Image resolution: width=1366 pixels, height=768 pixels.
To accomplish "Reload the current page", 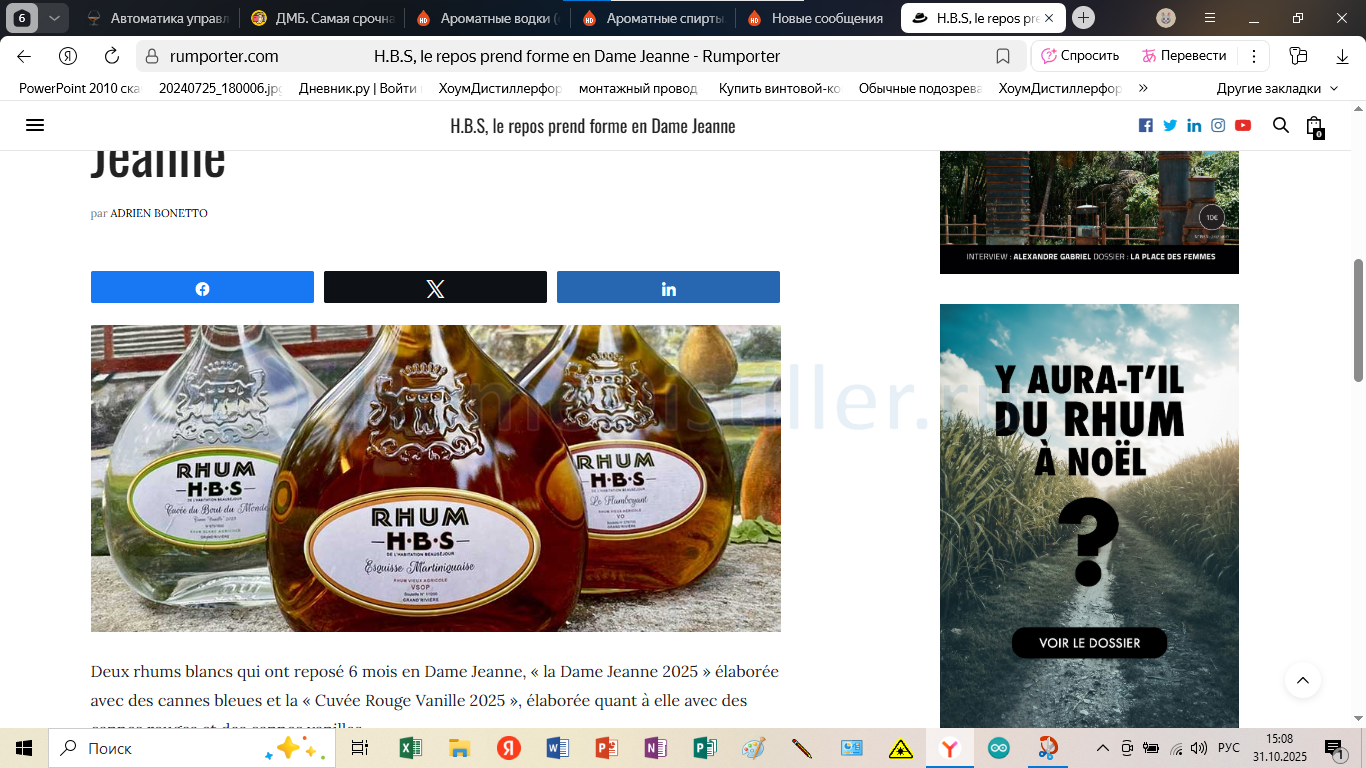I will coord(112,56).
